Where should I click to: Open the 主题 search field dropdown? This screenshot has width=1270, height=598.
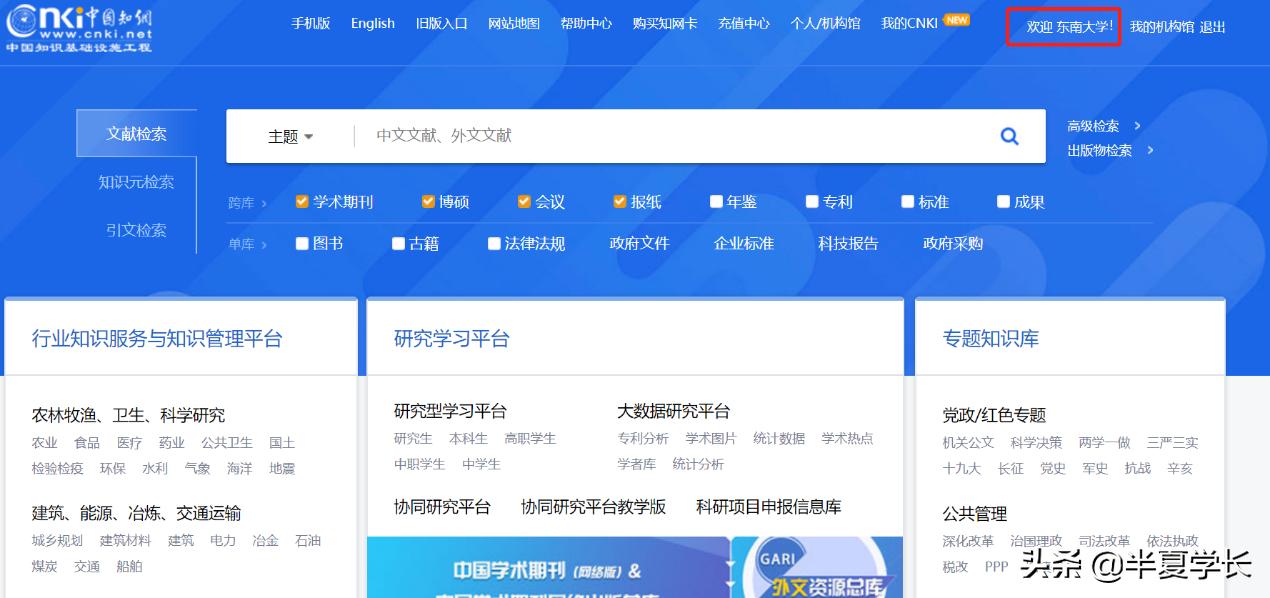(x=288, y=136)
